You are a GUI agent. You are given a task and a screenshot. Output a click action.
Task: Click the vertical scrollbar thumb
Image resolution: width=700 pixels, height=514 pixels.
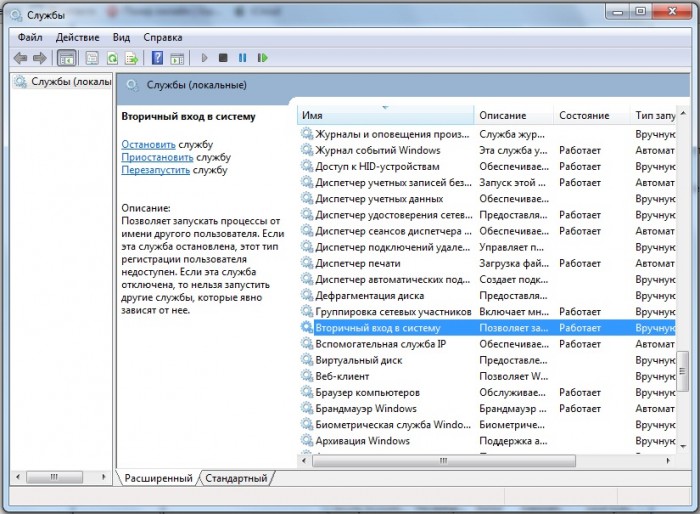click(x=683, y=371)
